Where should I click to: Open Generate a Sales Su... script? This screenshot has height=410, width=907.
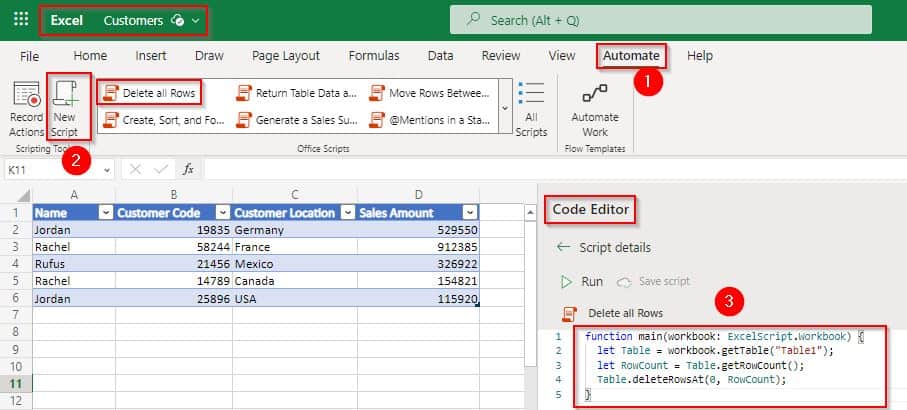[297, 120]
